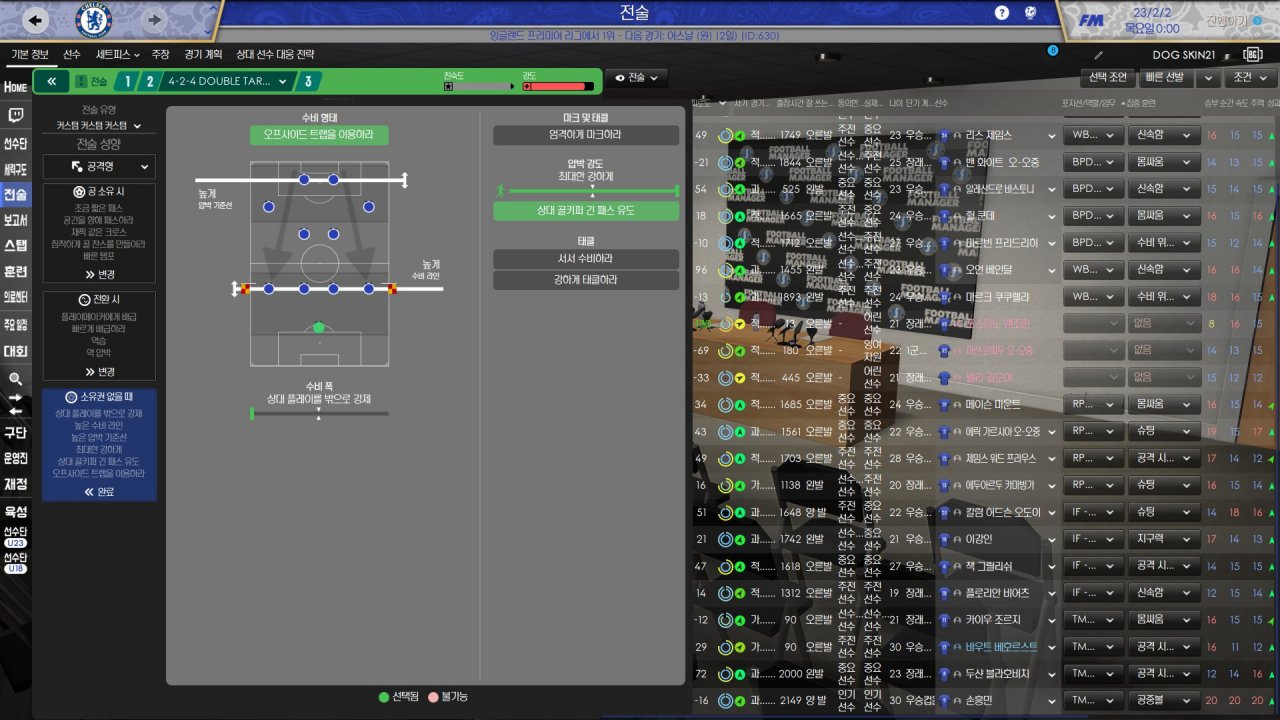This screenshot has height=720, width=1280.
Task: Select player name 손흥민 in the list
Action: click(x=981, y=701)
